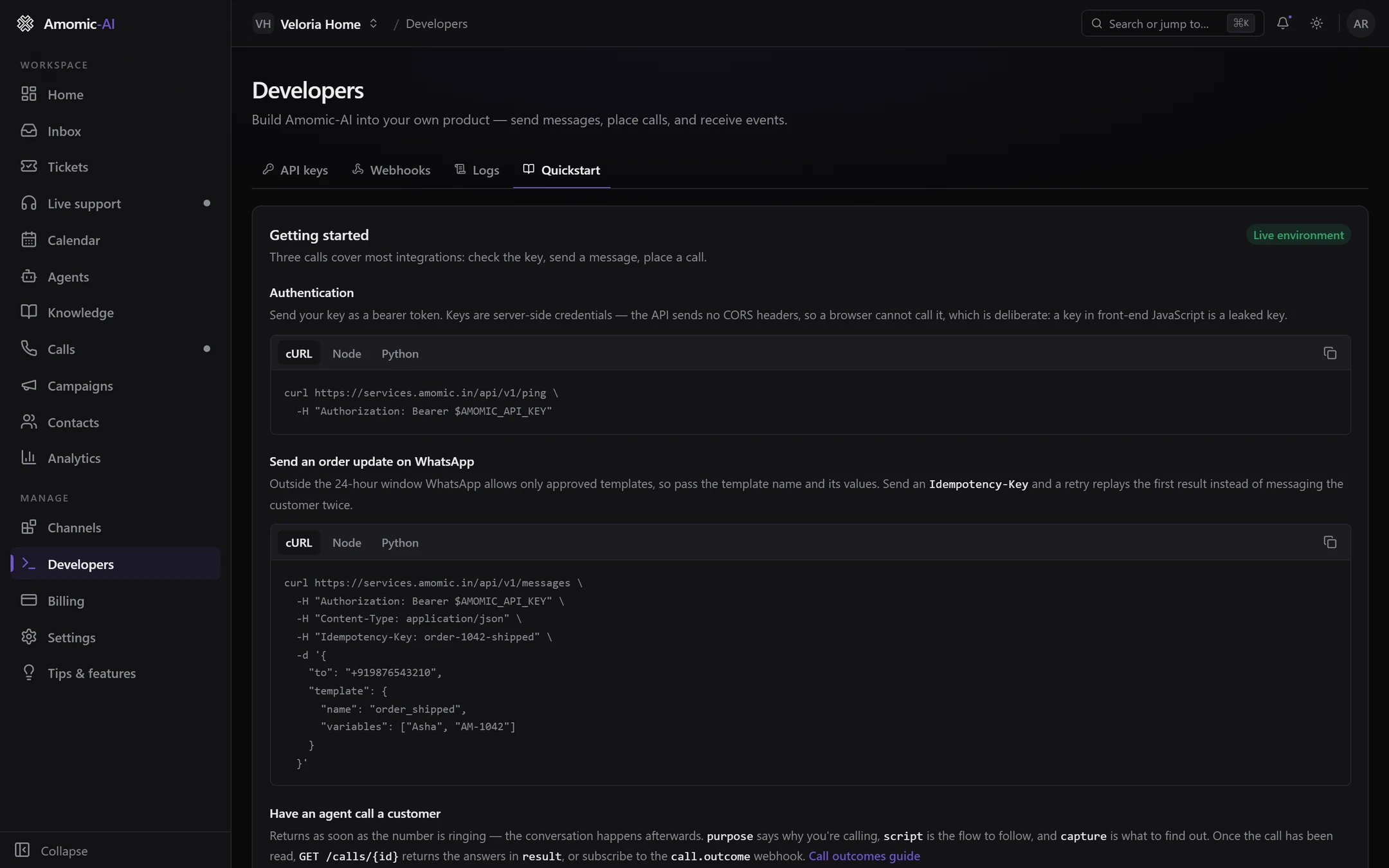Open the Knowledge section
Screen dimensions: 1389x868
click(x=116, y=313)
